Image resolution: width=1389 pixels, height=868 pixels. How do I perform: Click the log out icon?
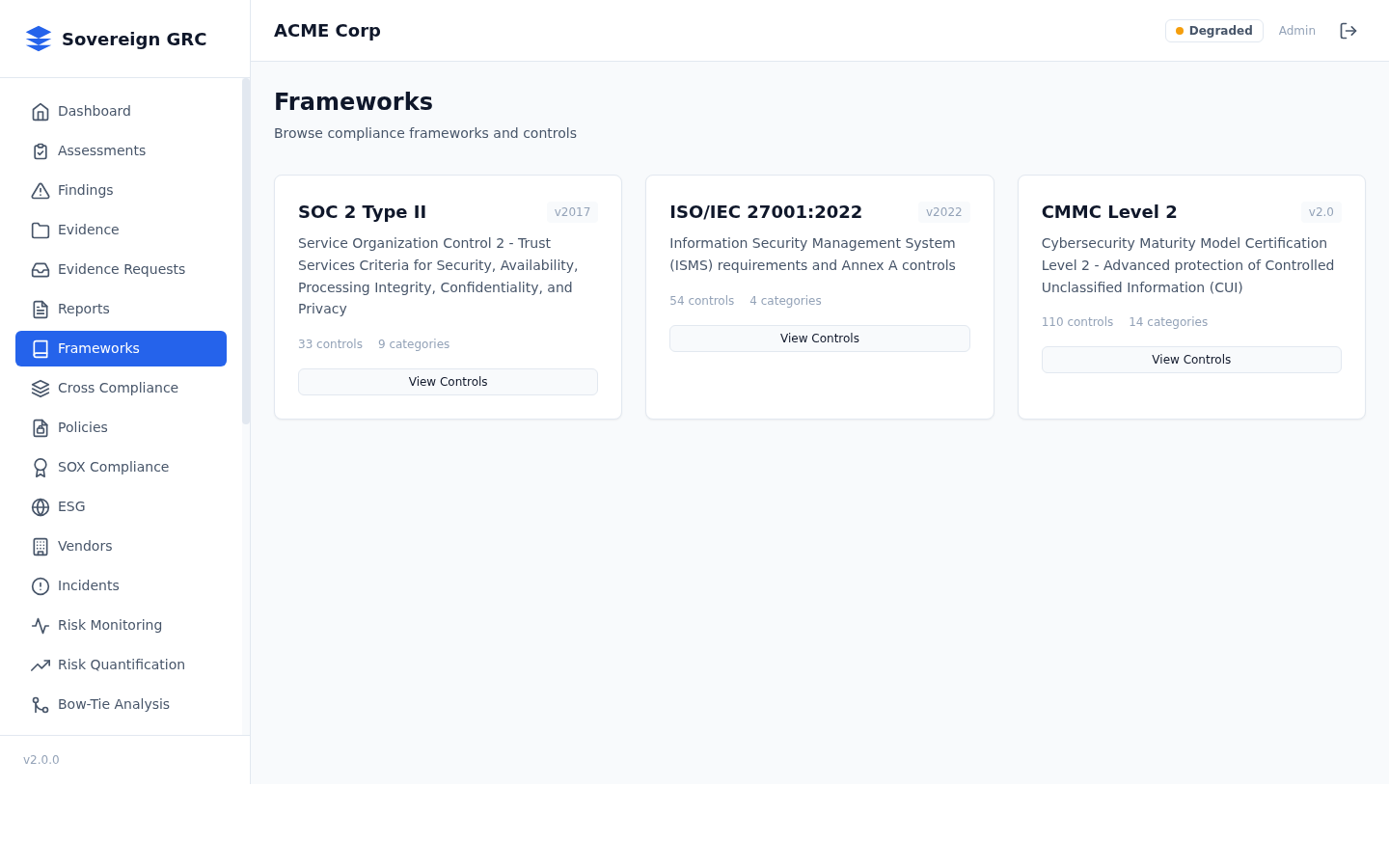[1348, 30]
